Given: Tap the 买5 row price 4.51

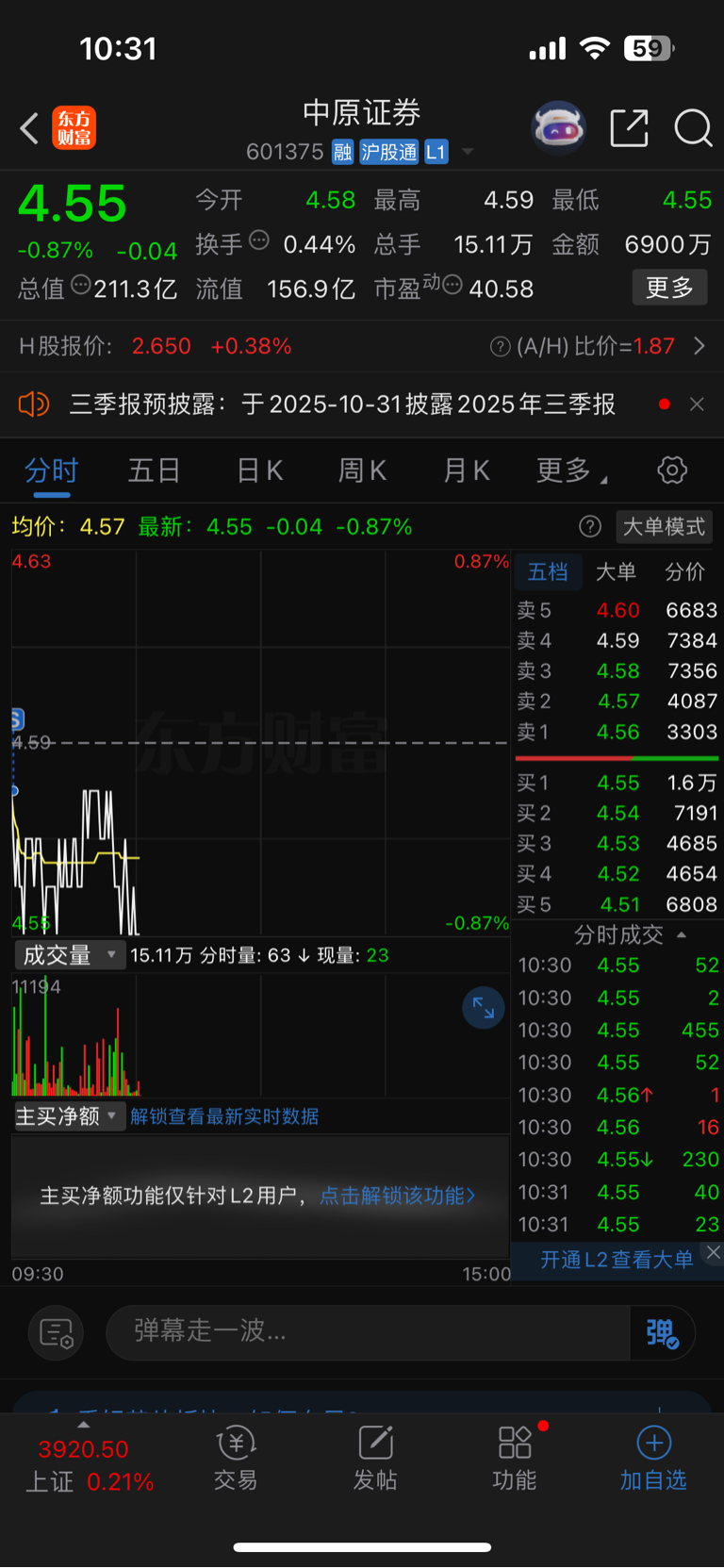Looking at the screenshot, I should [619, 904].
